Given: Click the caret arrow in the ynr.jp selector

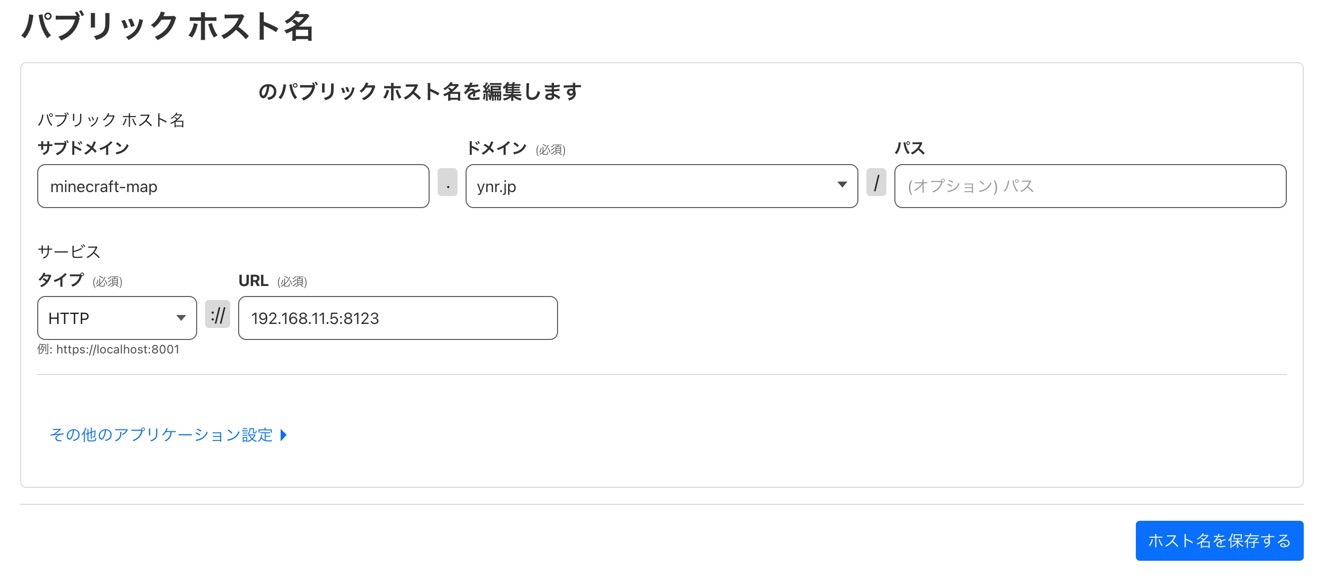Looking at the screenshot, I should 842,185.
